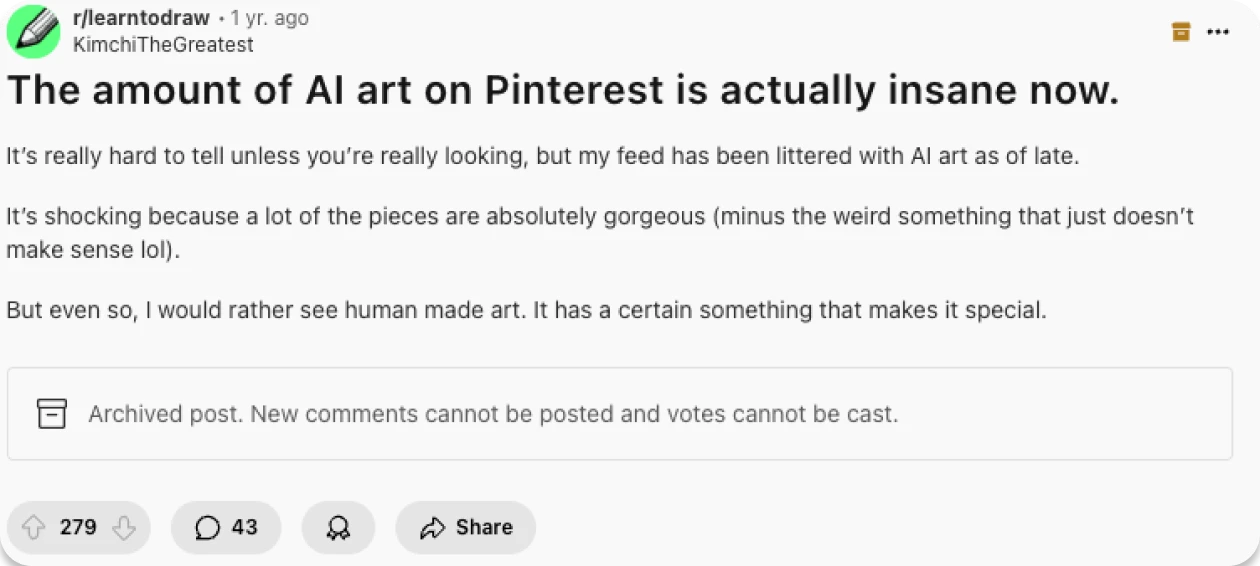
Task: Click the paragraph starting "It's really hard to tell"
Action: 543,157
